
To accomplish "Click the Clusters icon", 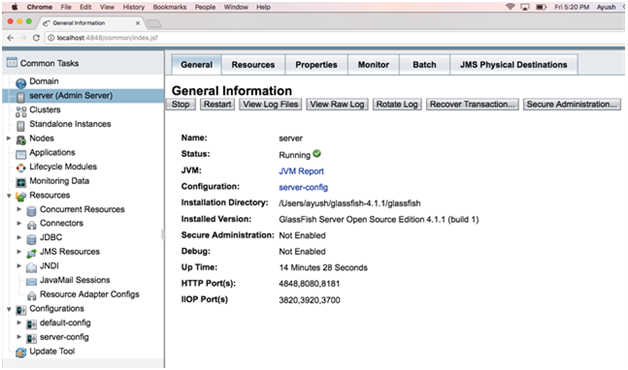I will coord(21,111).
